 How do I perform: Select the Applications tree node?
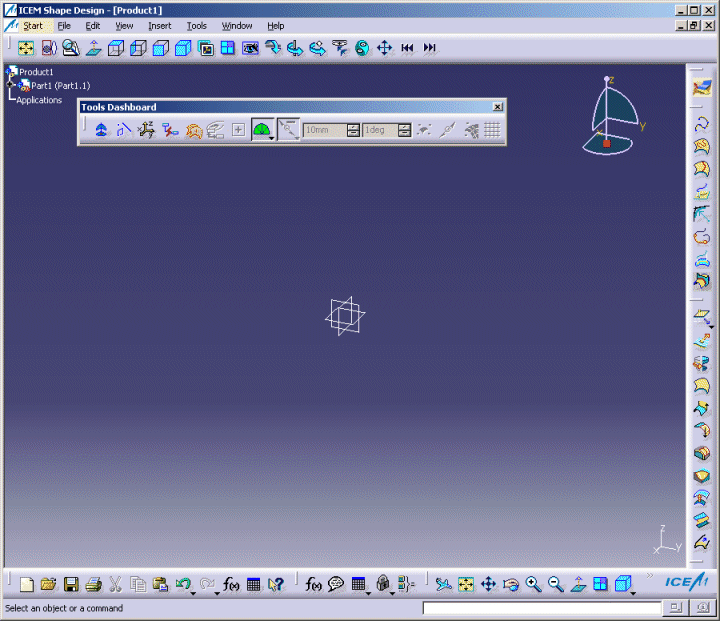[x=39, y=100]
